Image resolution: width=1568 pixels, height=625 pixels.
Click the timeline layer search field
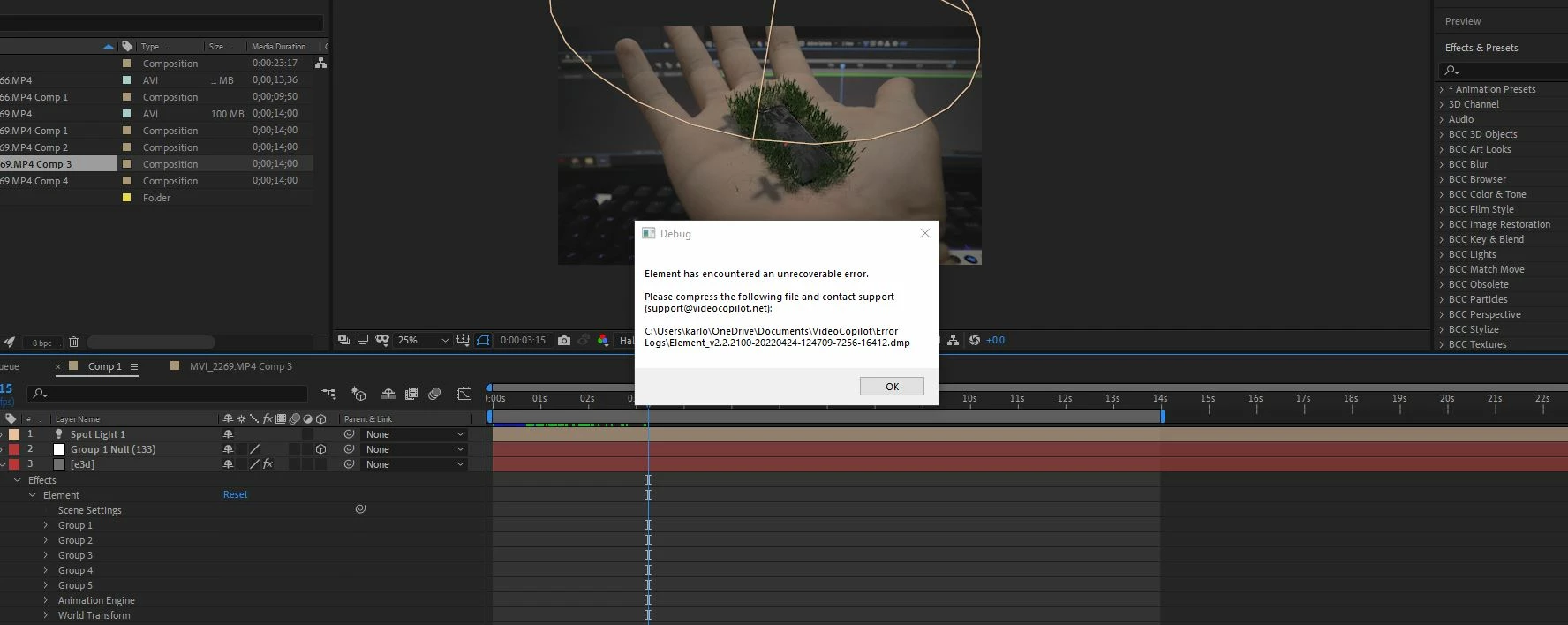(168, 394)
